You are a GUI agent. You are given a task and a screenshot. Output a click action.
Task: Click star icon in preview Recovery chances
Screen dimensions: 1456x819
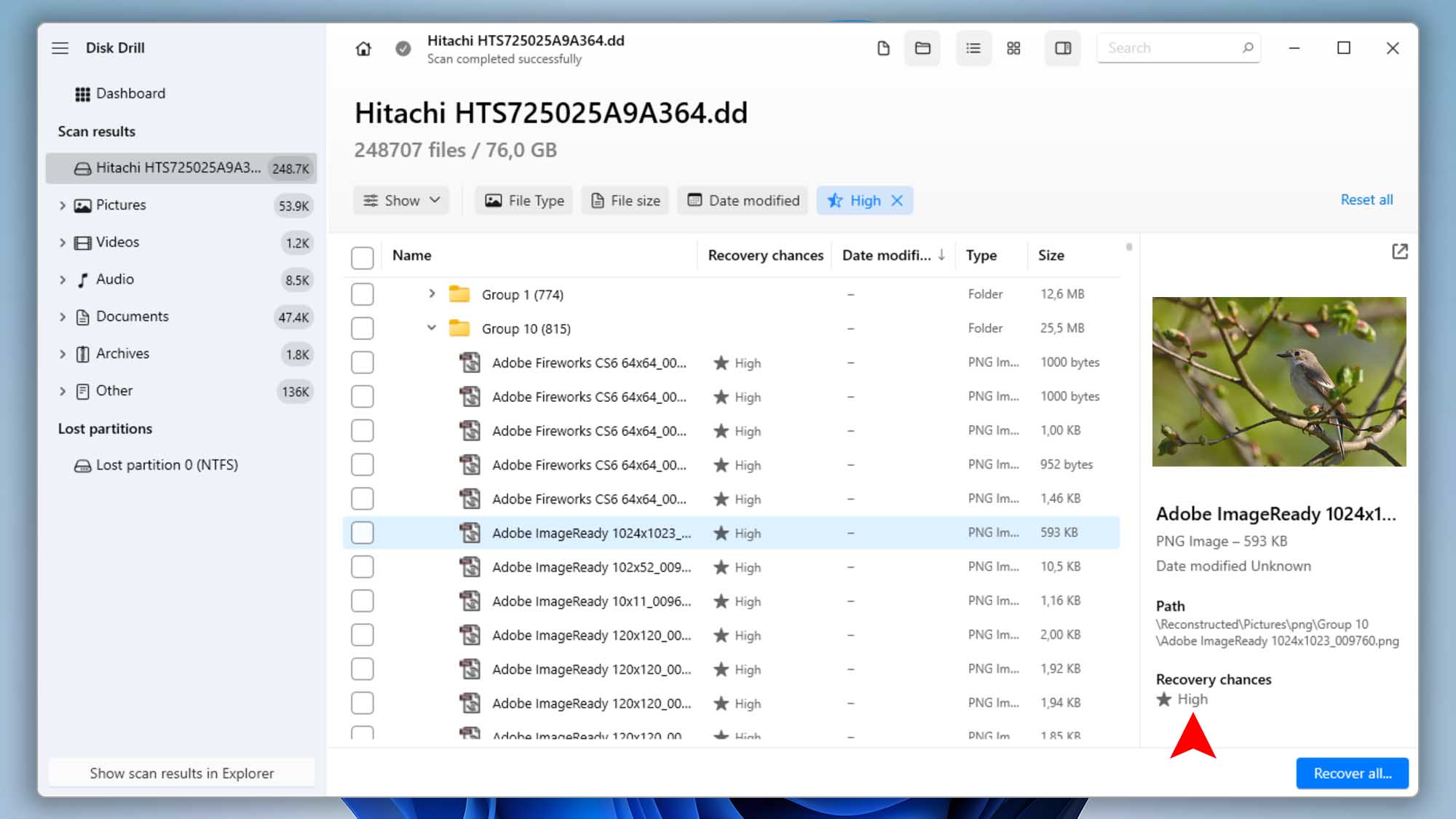(x=1164, y=700)
